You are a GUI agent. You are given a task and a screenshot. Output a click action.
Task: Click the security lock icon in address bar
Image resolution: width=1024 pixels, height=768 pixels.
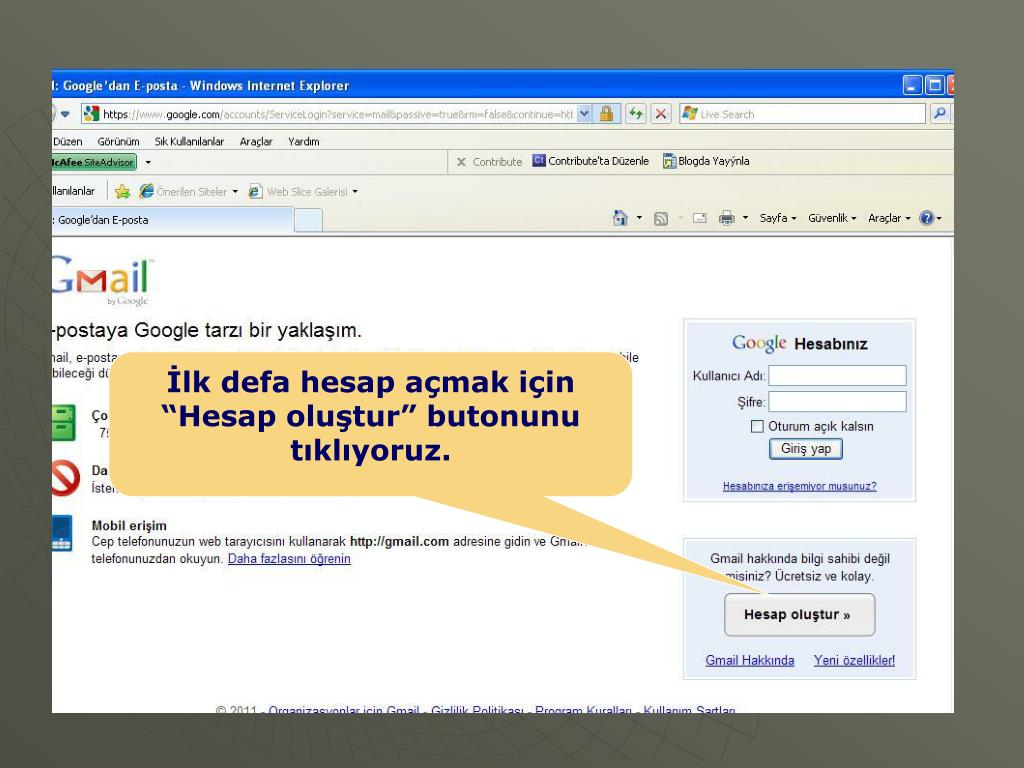coord(607,114)
